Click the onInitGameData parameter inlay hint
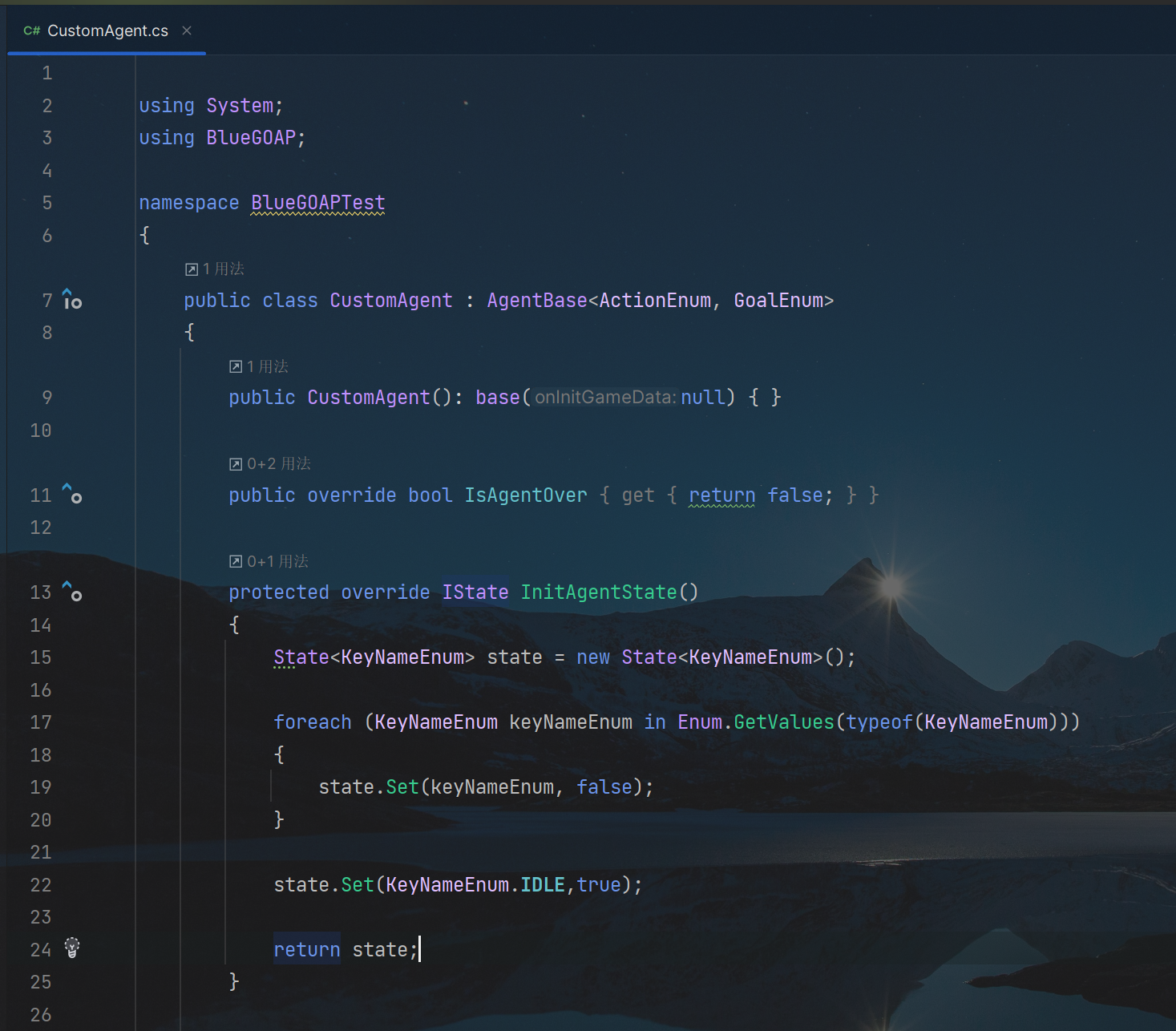 [605, 398]
